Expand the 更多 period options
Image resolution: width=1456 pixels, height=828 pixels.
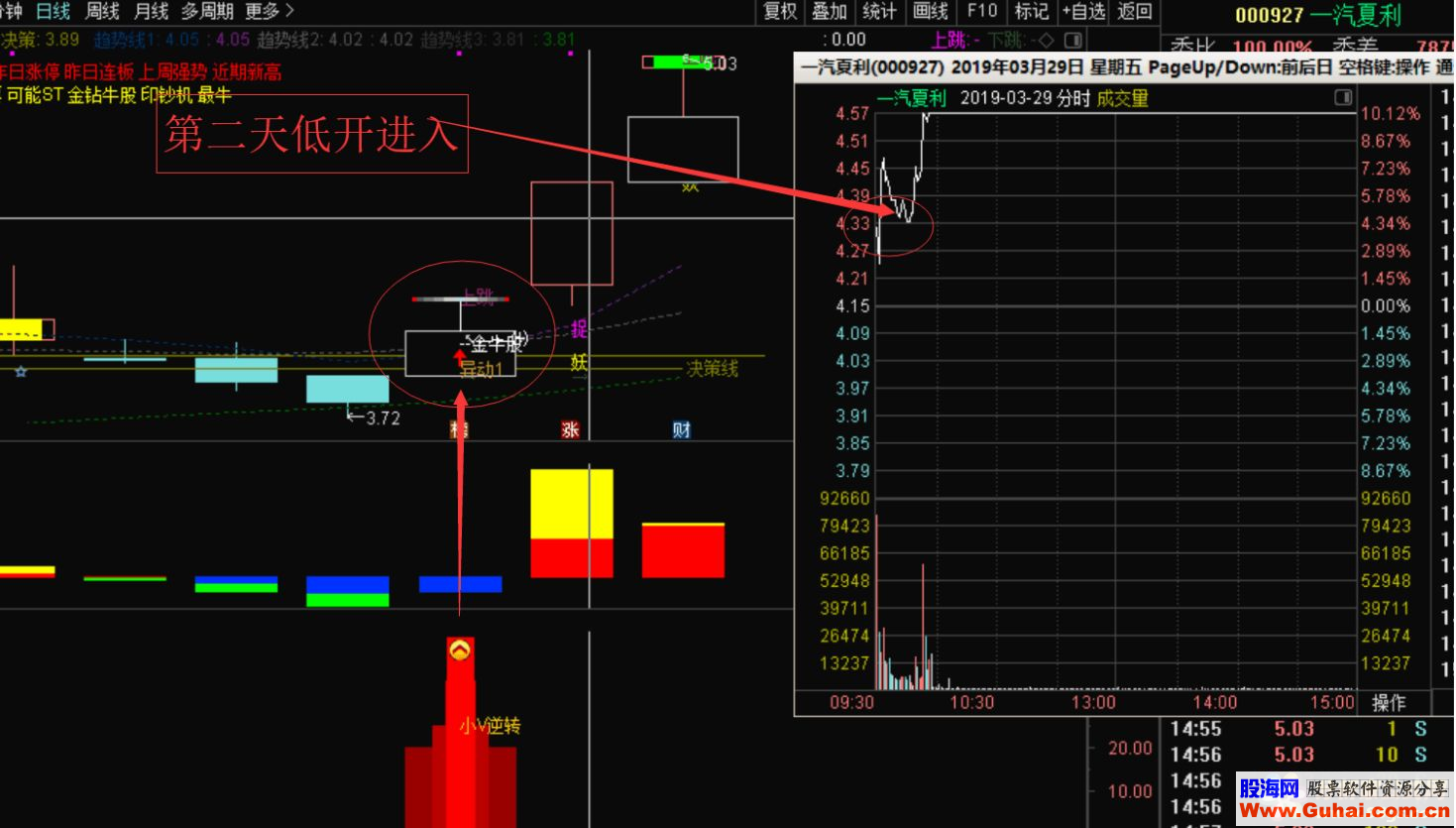[x=270, y=11]
